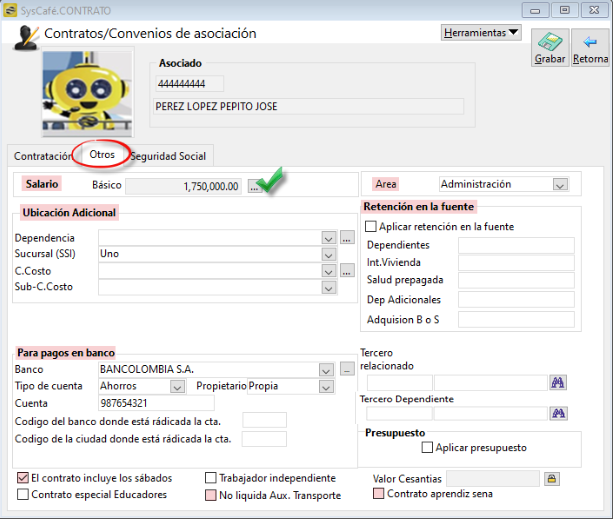Open the C.Costo ellipsis lookup button
Image resolution: width=615 pixels, height=519 pixels.
[x=347, y=270]
